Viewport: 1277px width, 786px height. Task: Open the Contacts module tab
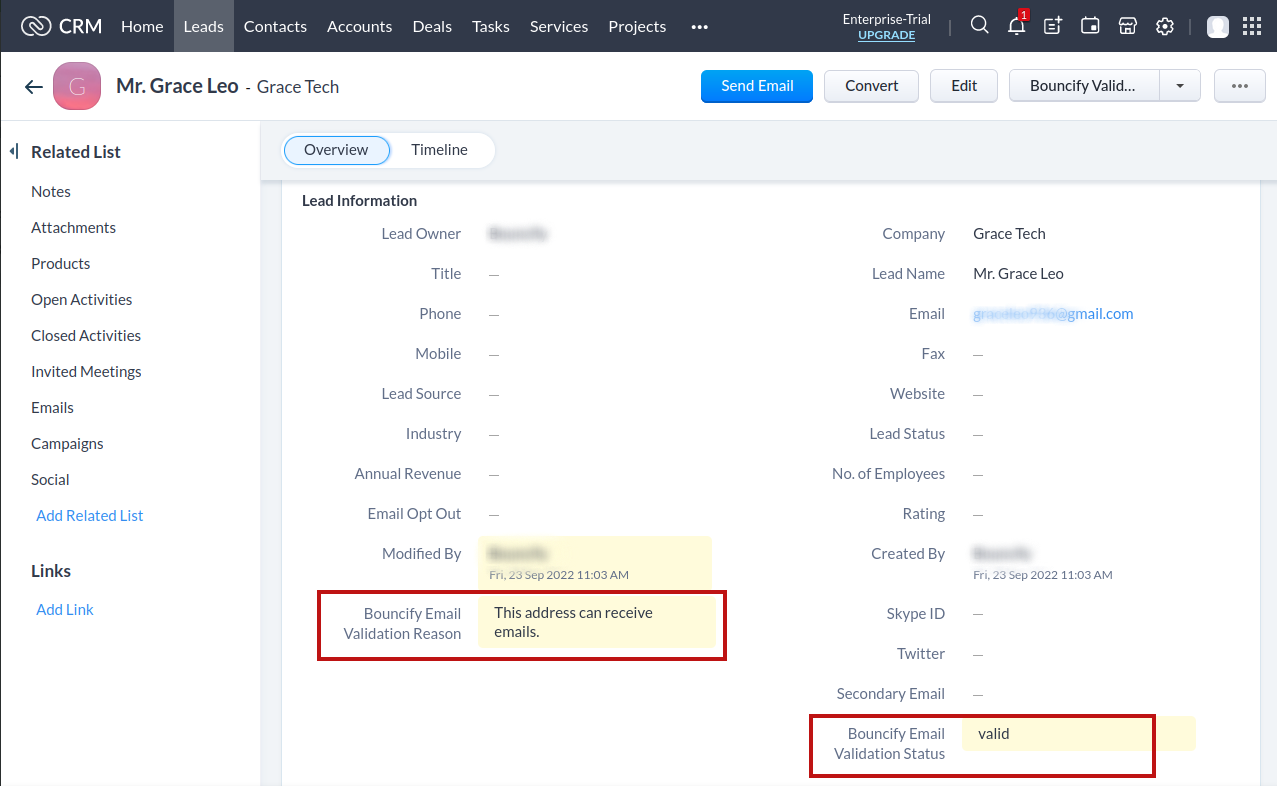tap(275, 26)
